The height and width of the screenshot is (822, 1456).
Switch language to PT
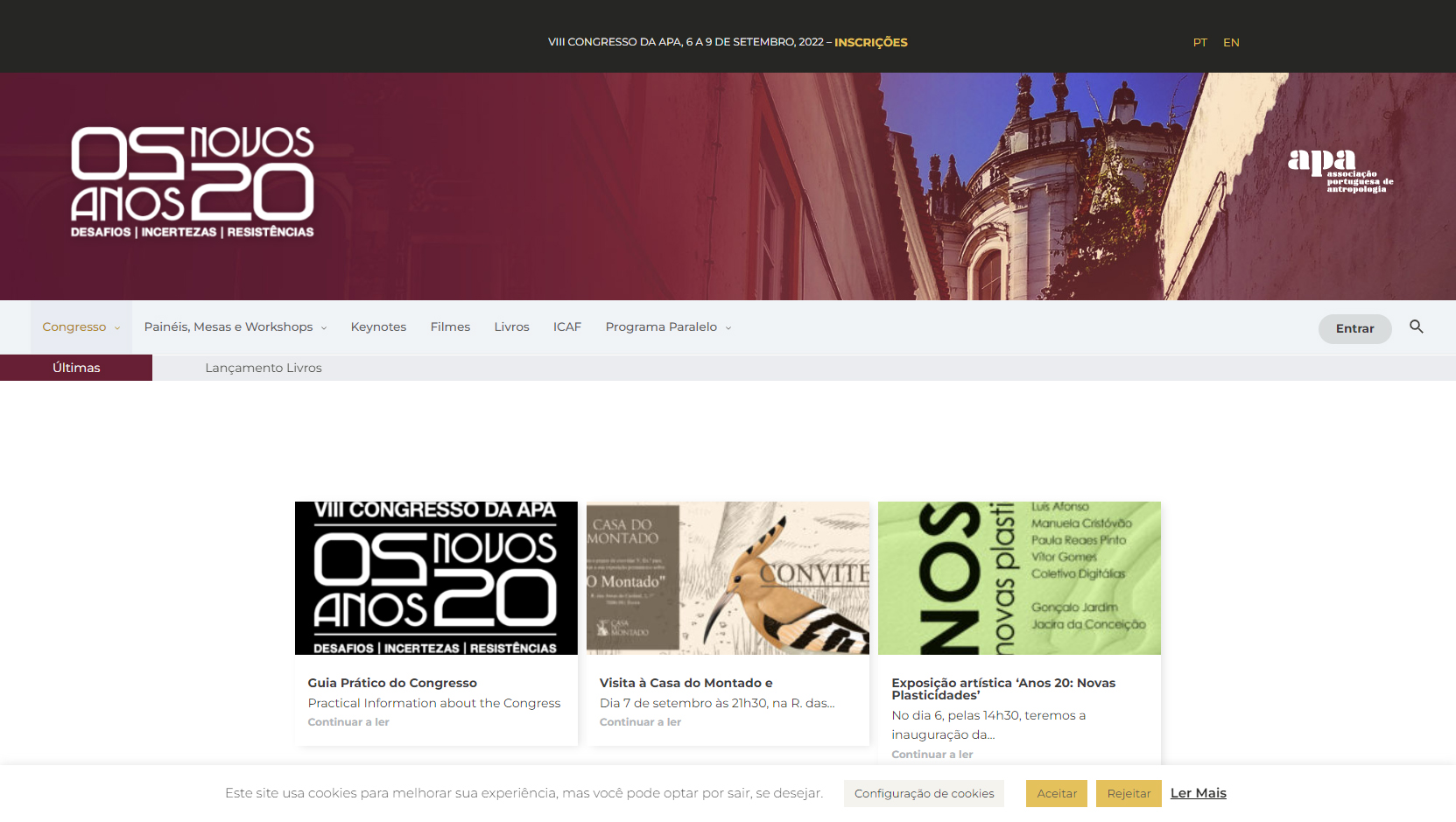pos(1199,42)
